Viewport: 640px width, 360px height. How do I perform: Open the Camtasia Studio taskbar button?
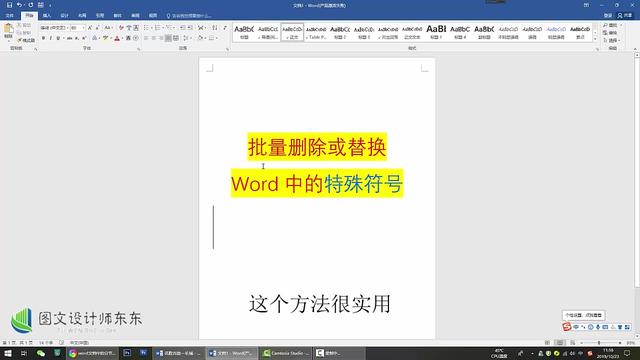point(286,353)
